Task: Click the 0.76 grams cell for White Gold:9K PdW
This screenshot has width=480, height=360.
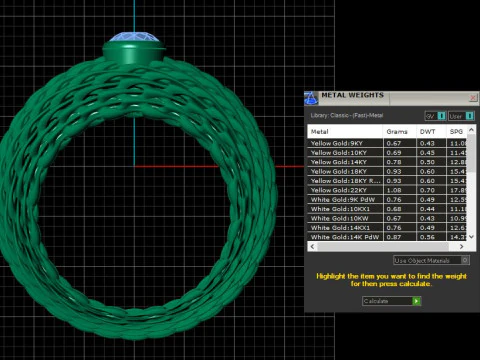Action: point(399,199)
